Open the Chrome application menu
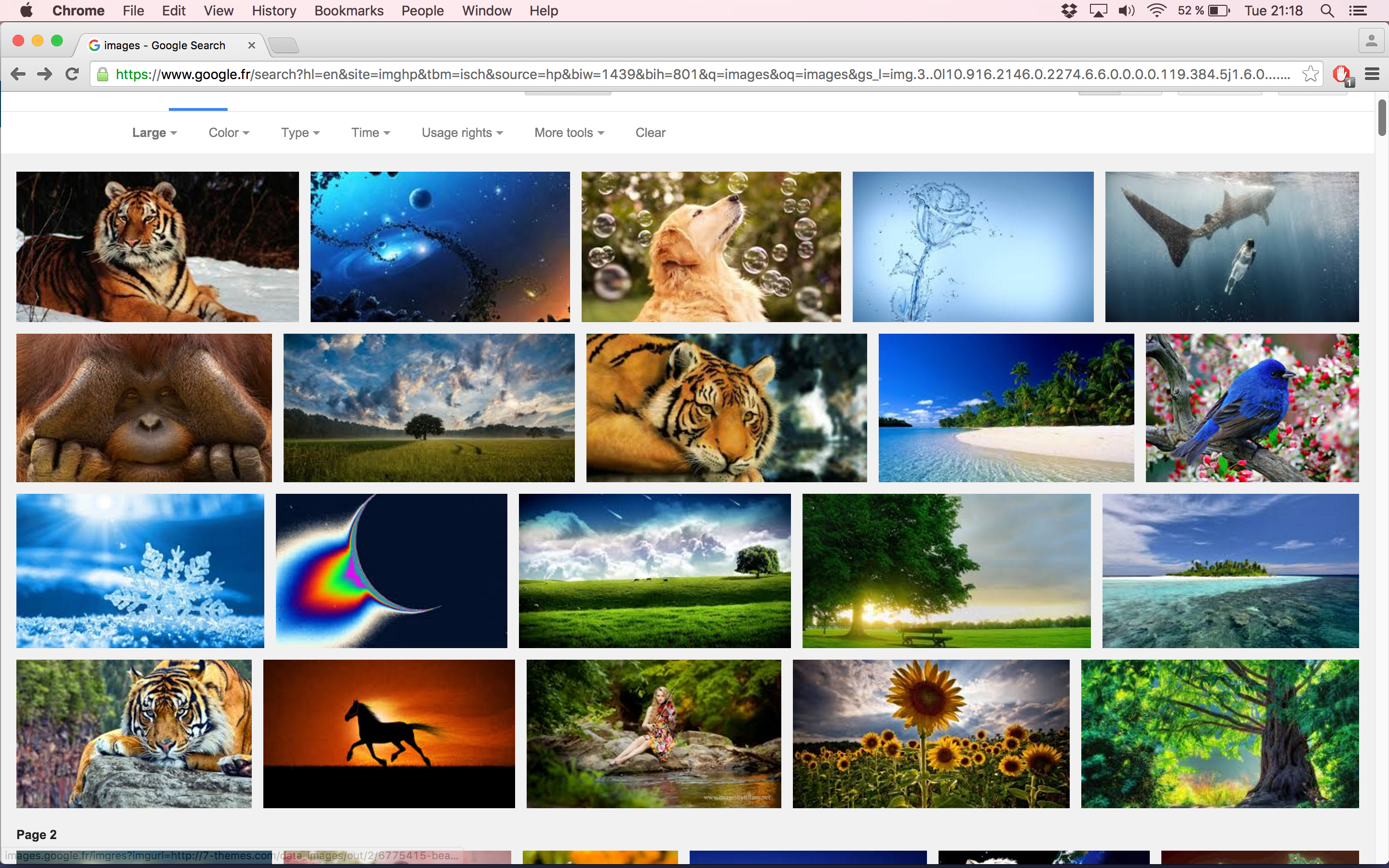 78,11
